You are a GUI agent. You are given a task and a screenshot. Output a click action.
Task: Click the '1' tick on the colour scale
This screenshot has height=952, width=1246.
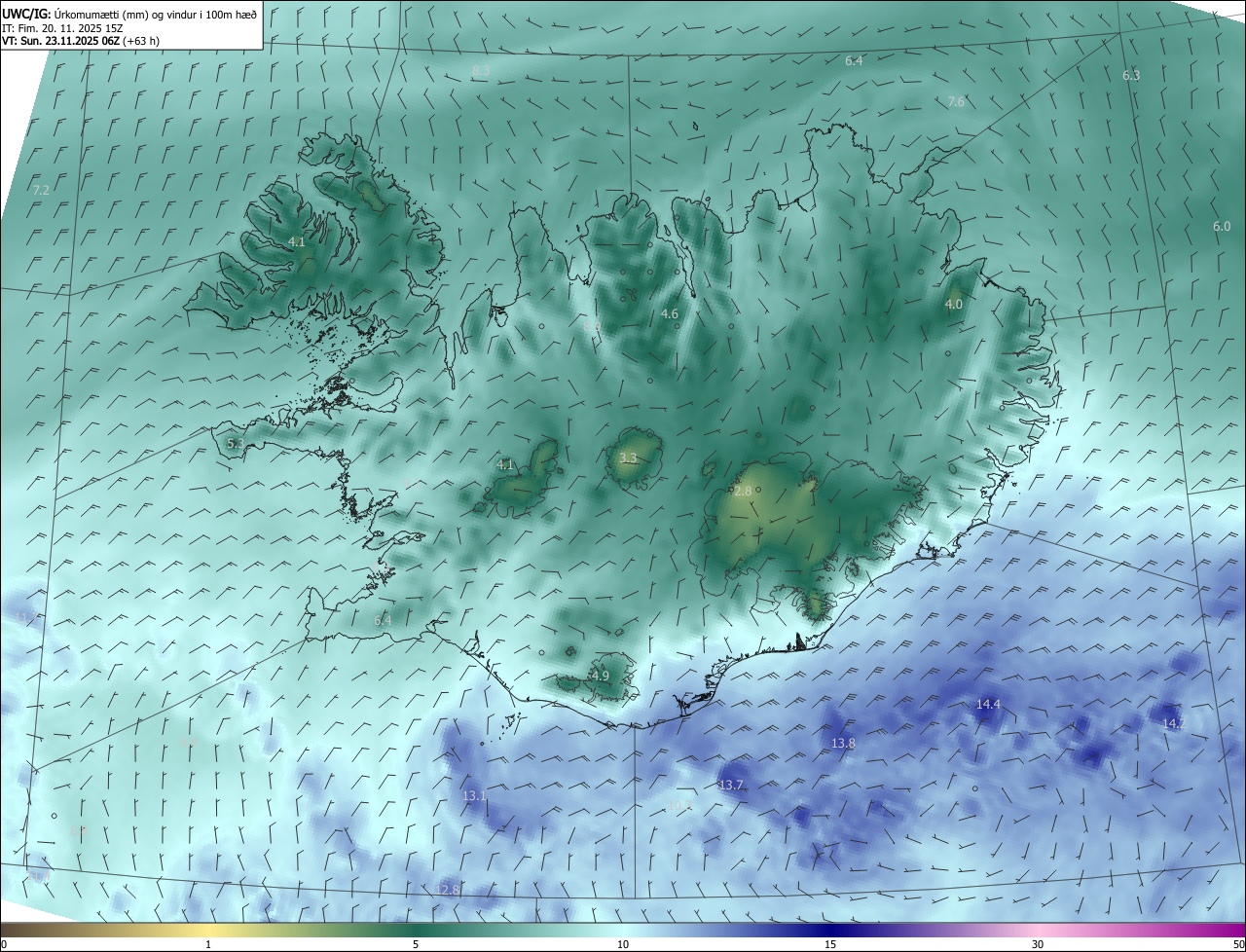tap(208, 945)
